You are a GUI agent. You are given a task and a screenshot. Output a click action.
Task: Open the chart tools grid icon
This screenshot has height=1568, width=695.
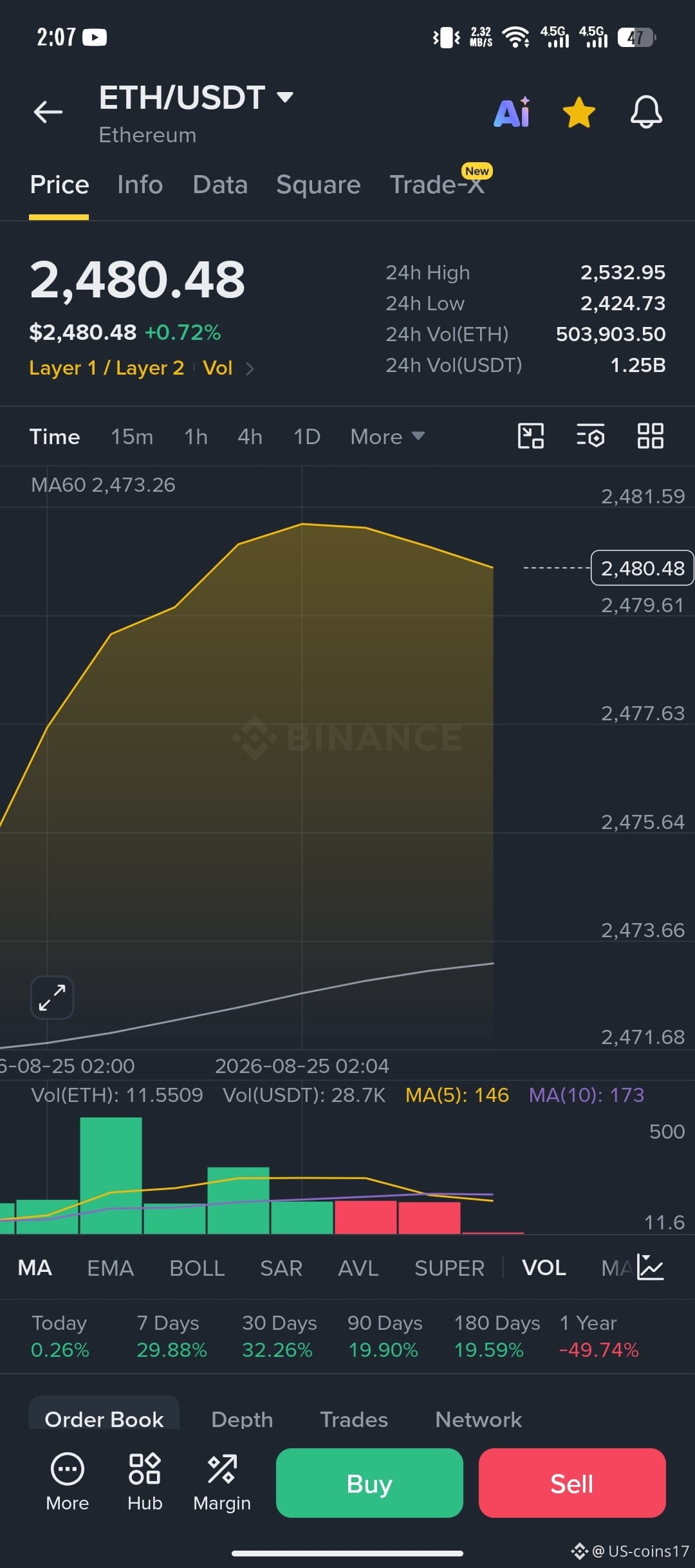pyautogui.click(x=650, y=436)
